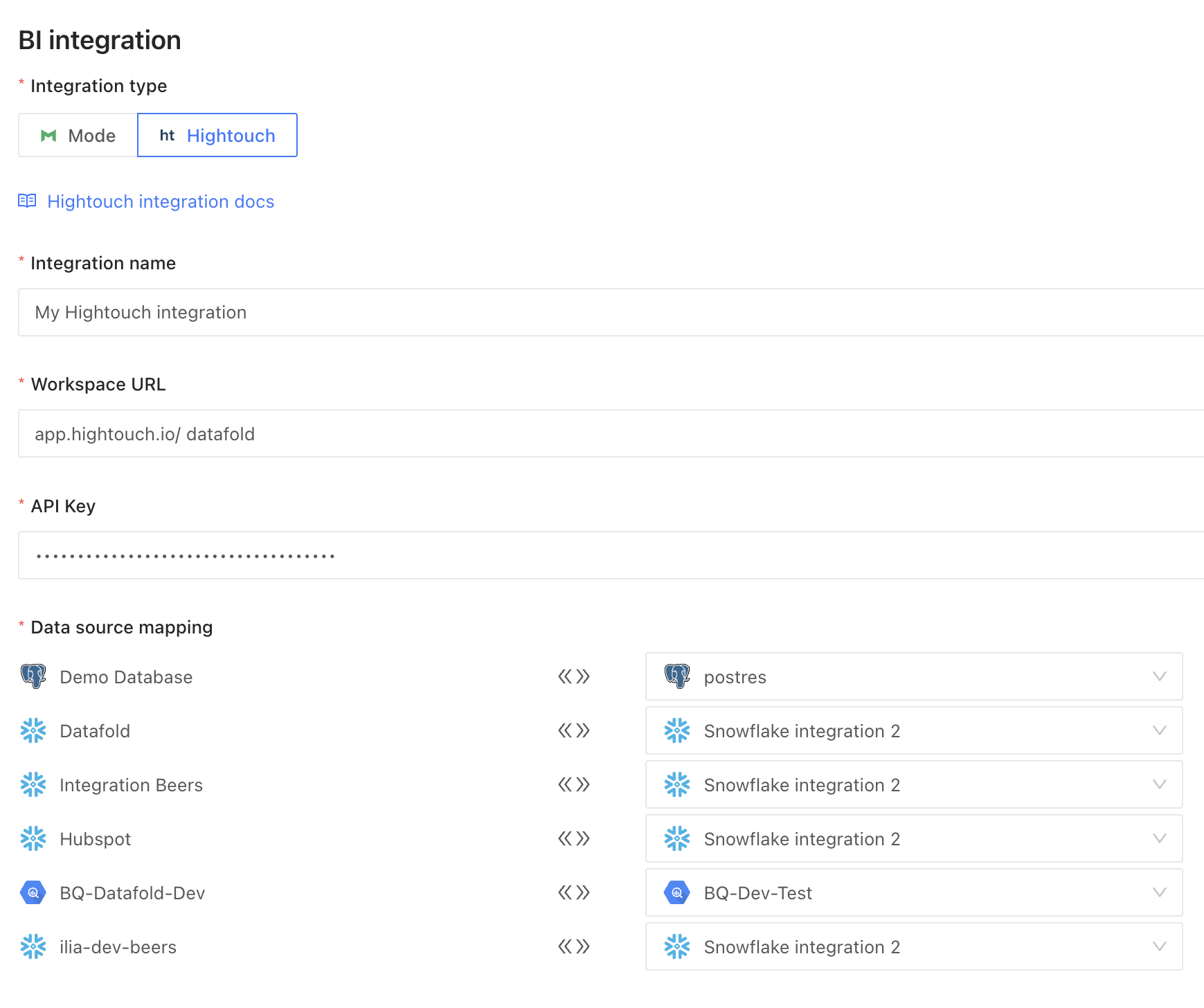Open the postres mapping dropdown

[914, 676]
